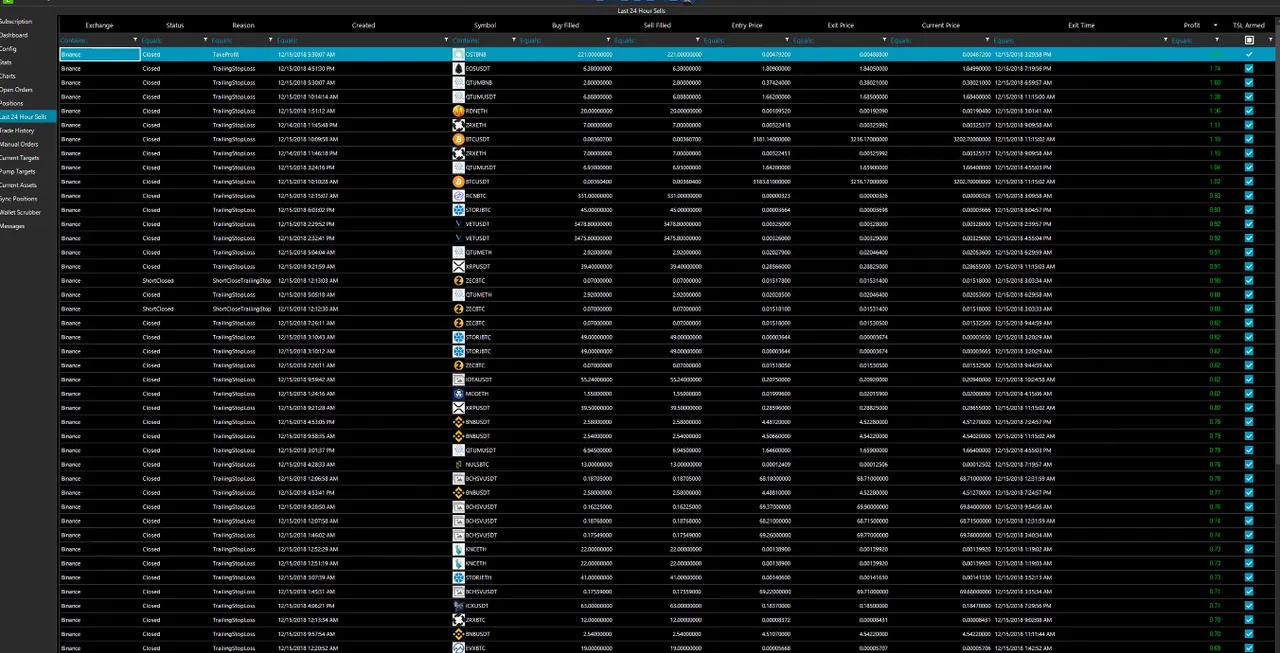Click BCHSVUSDT icon in row created 12:06:58 AM

(x=458, y=478)
